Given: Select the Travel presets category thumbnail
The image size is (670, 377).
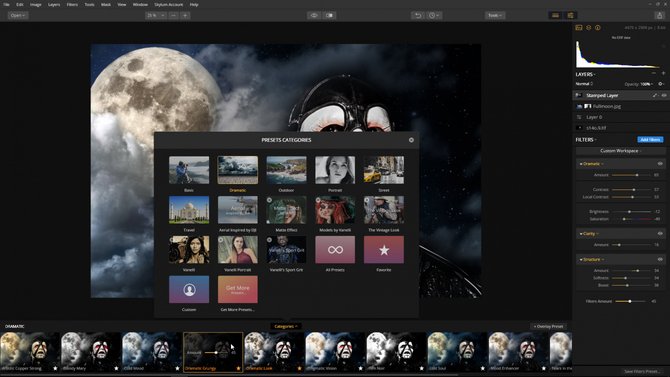Looking at the screenshot, I should tap(189, 210).
